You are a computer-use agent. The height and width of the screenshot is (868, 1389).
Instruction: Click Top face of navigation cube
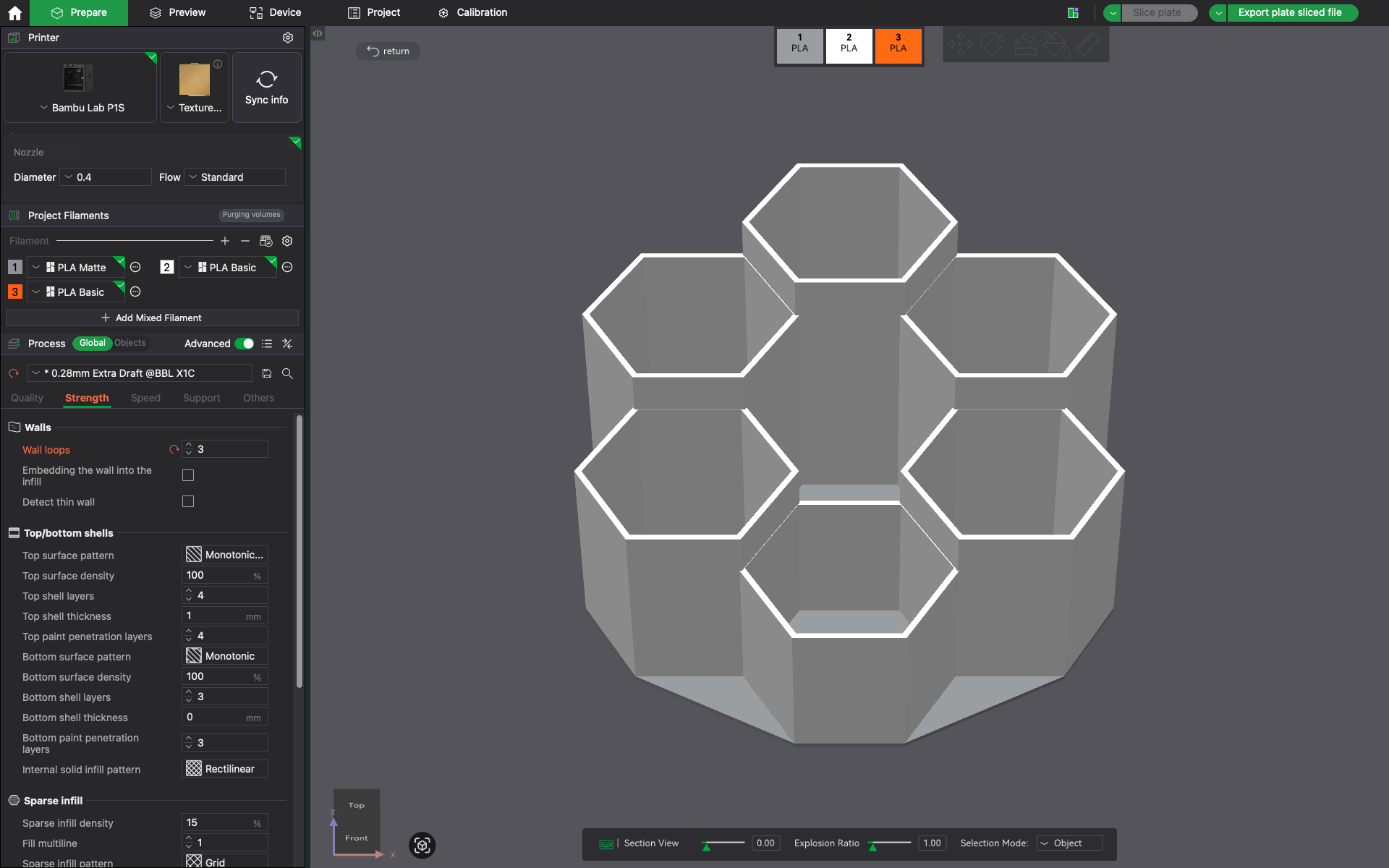click(357, 805)
